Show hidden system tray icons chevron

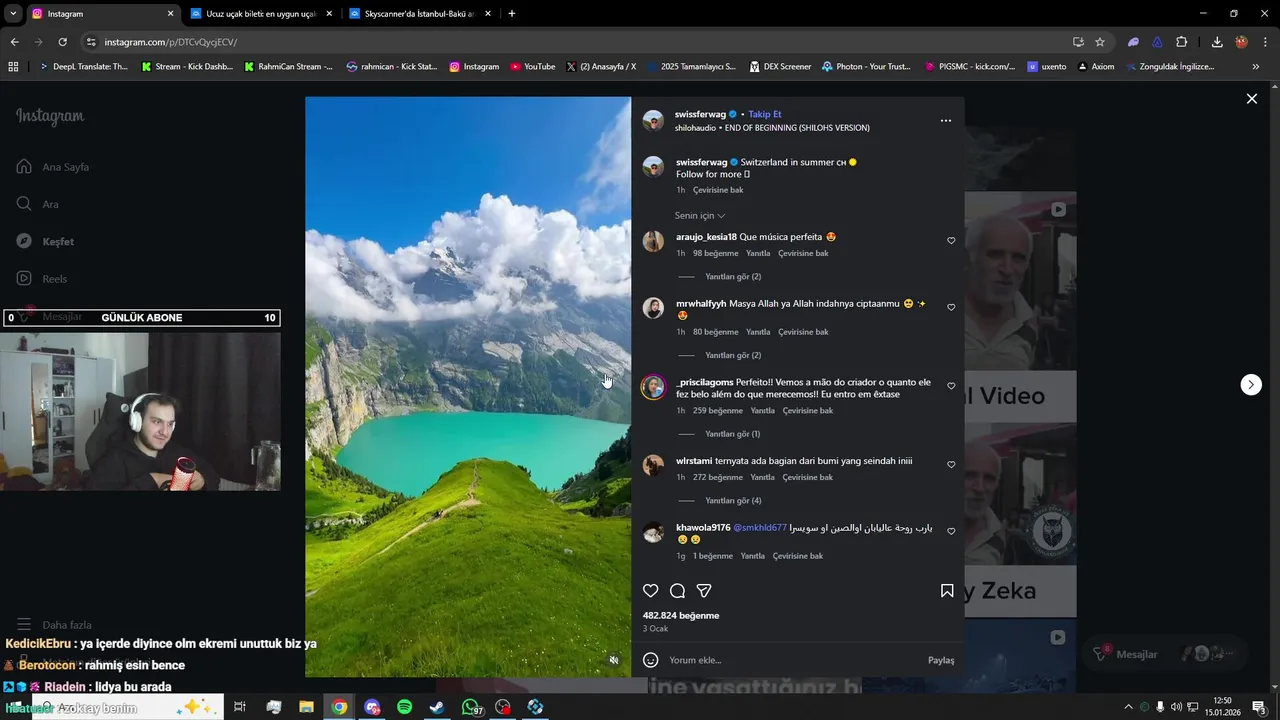click(1128, 707)
